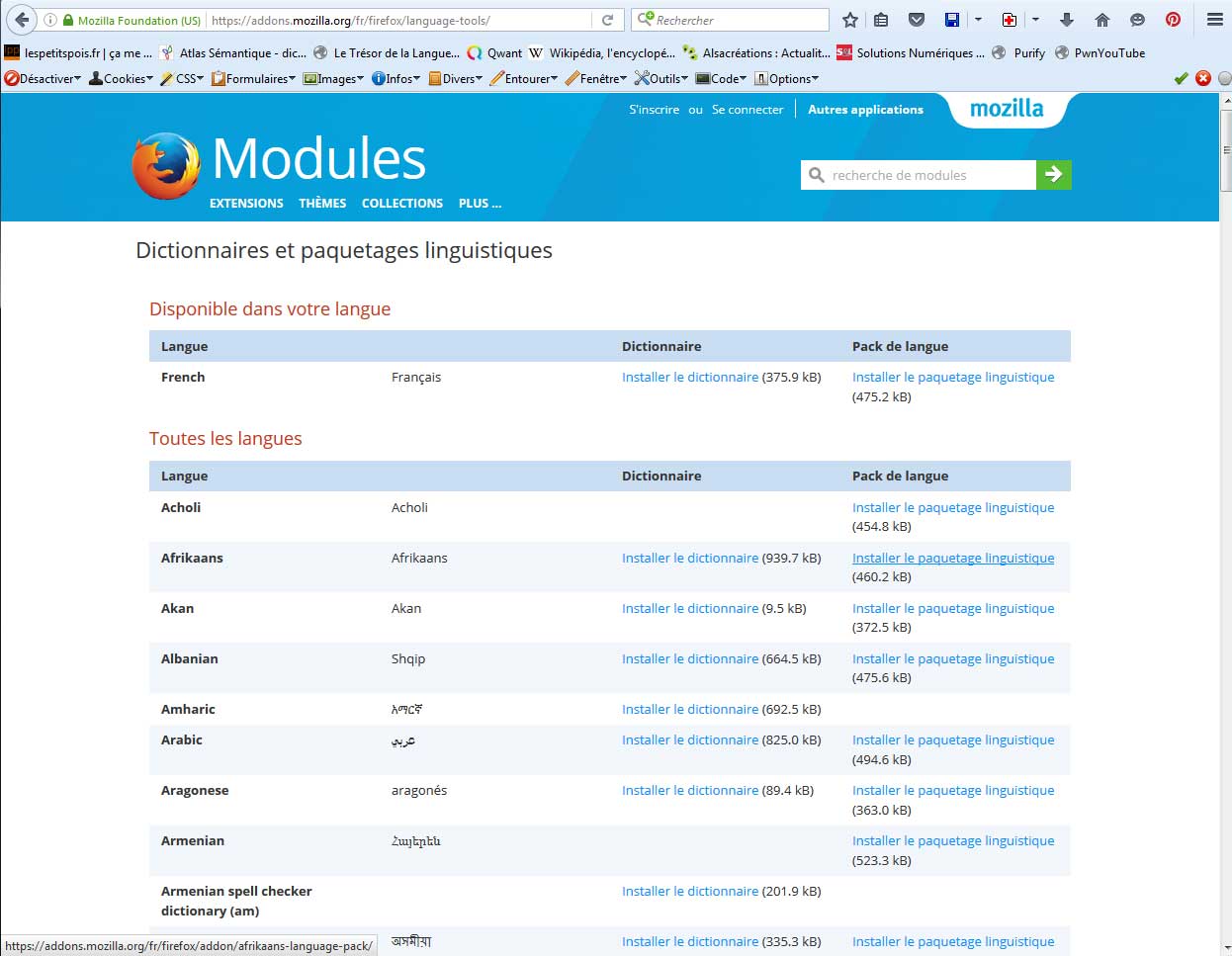Click the Pinterest toolbar icon
Image resolution: width=1232 pixels, height=956 pixels.
(1173, 20)
